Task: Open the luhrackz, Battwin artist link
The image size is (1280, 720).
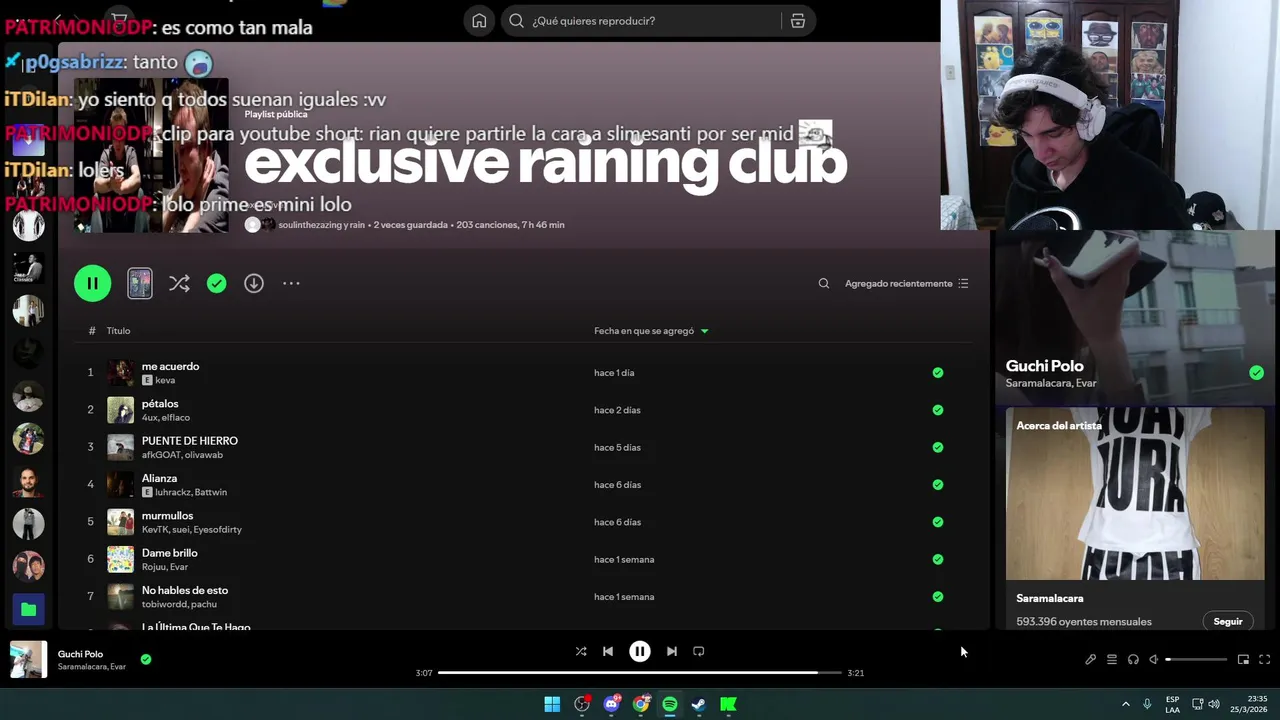Action: point(191,492)
